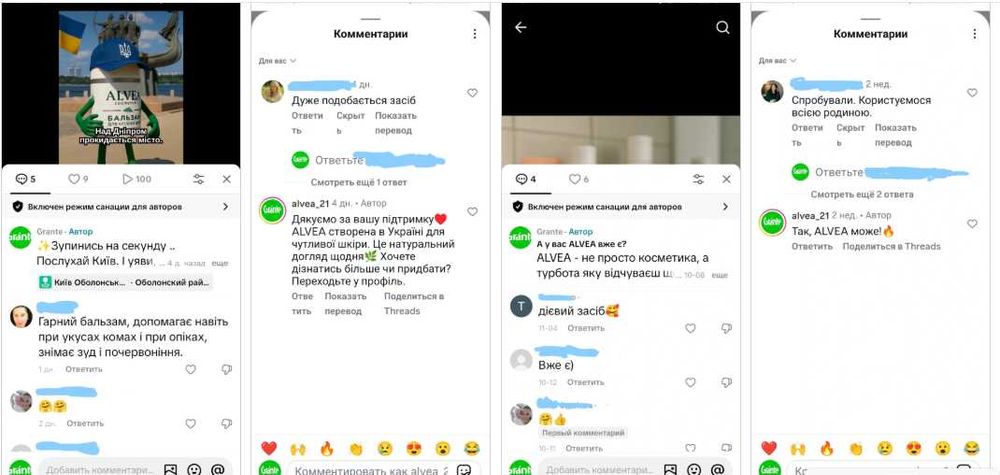
Task: Switch to the comments tab showing 5
Action: (x=26, y=179)
